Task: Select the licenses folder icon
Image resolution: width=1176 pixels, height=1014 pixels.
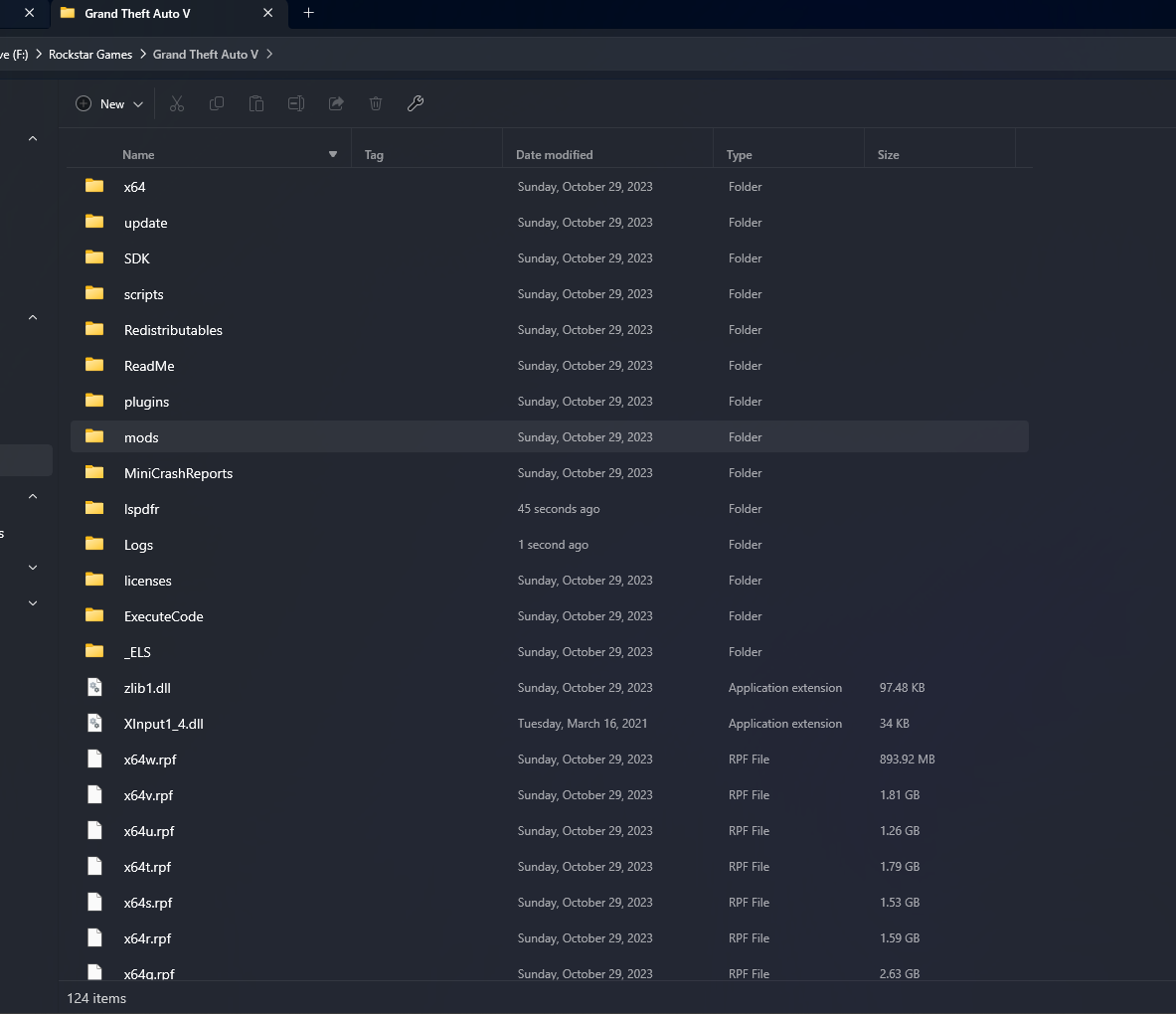Action: tap(94, 580)
